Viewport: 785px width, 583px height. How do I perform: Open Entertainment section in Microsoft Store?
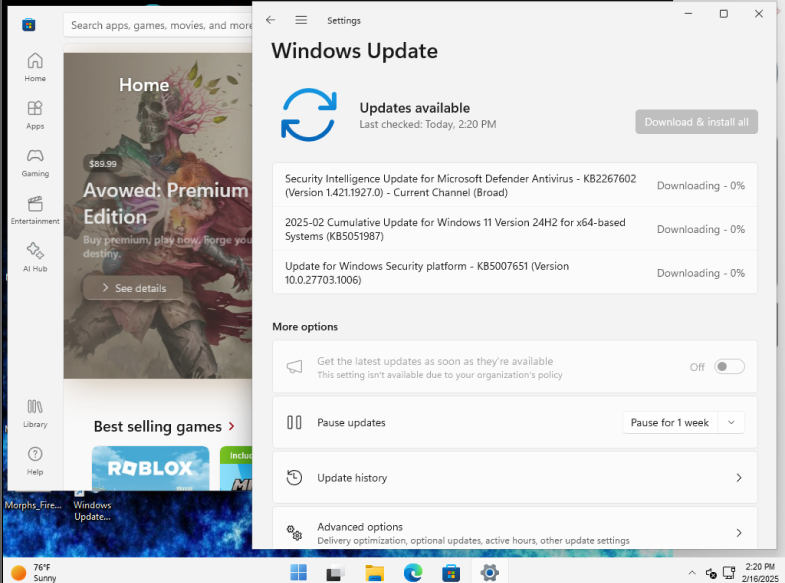coord(35,210)
